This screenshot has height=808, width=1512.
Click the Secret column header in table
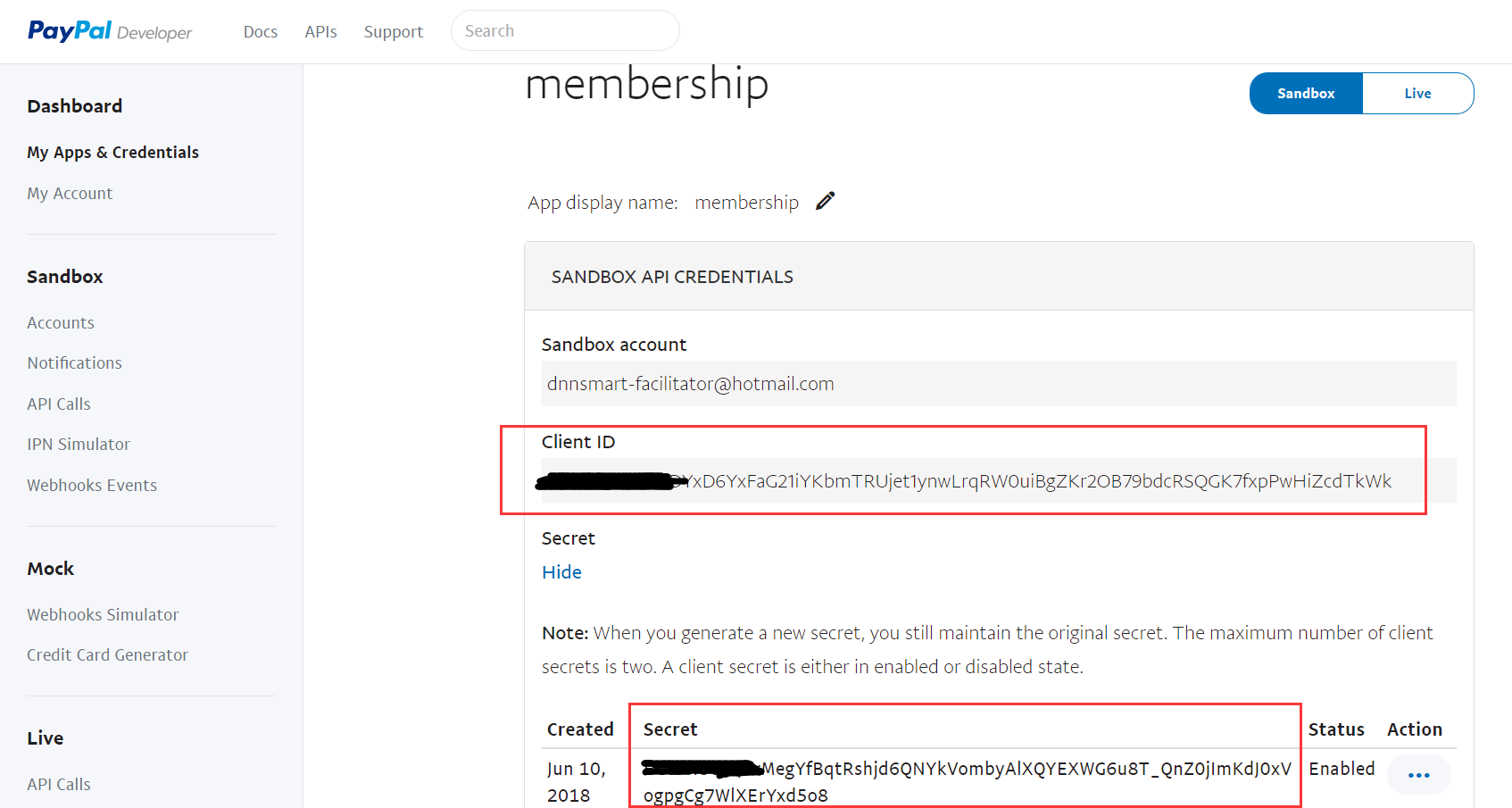[670, 729]
